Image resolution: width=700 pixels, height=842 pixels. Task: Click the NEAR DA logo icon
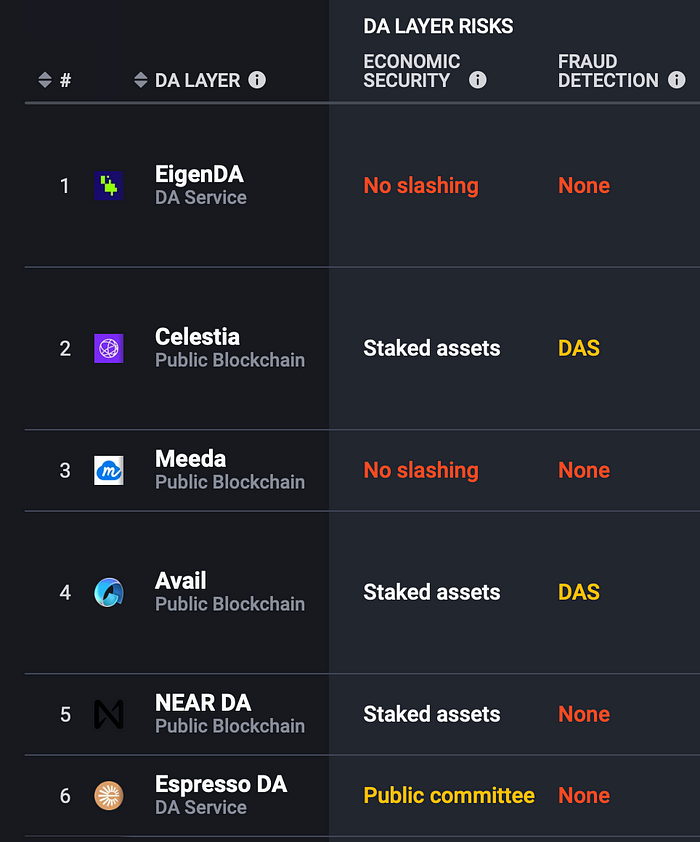click(108, 714)
